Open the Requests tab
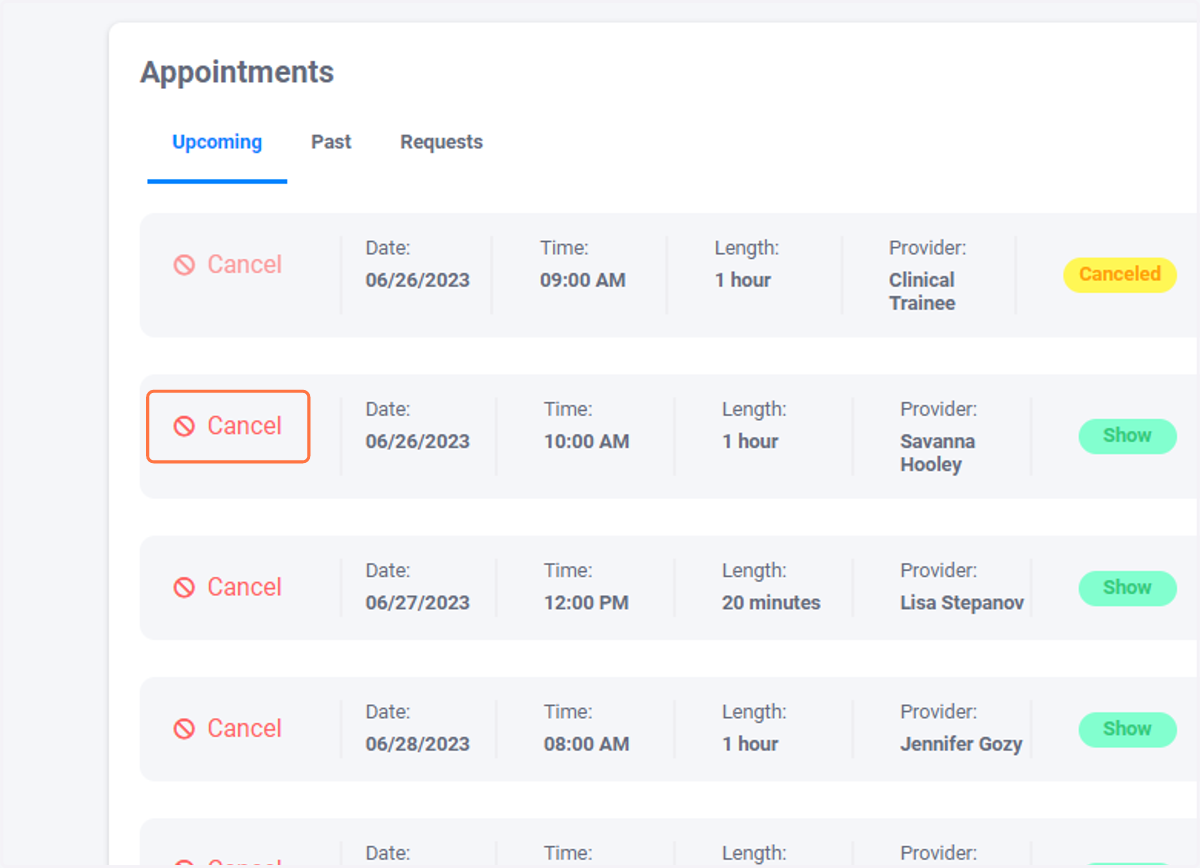 tap(441, 142)
